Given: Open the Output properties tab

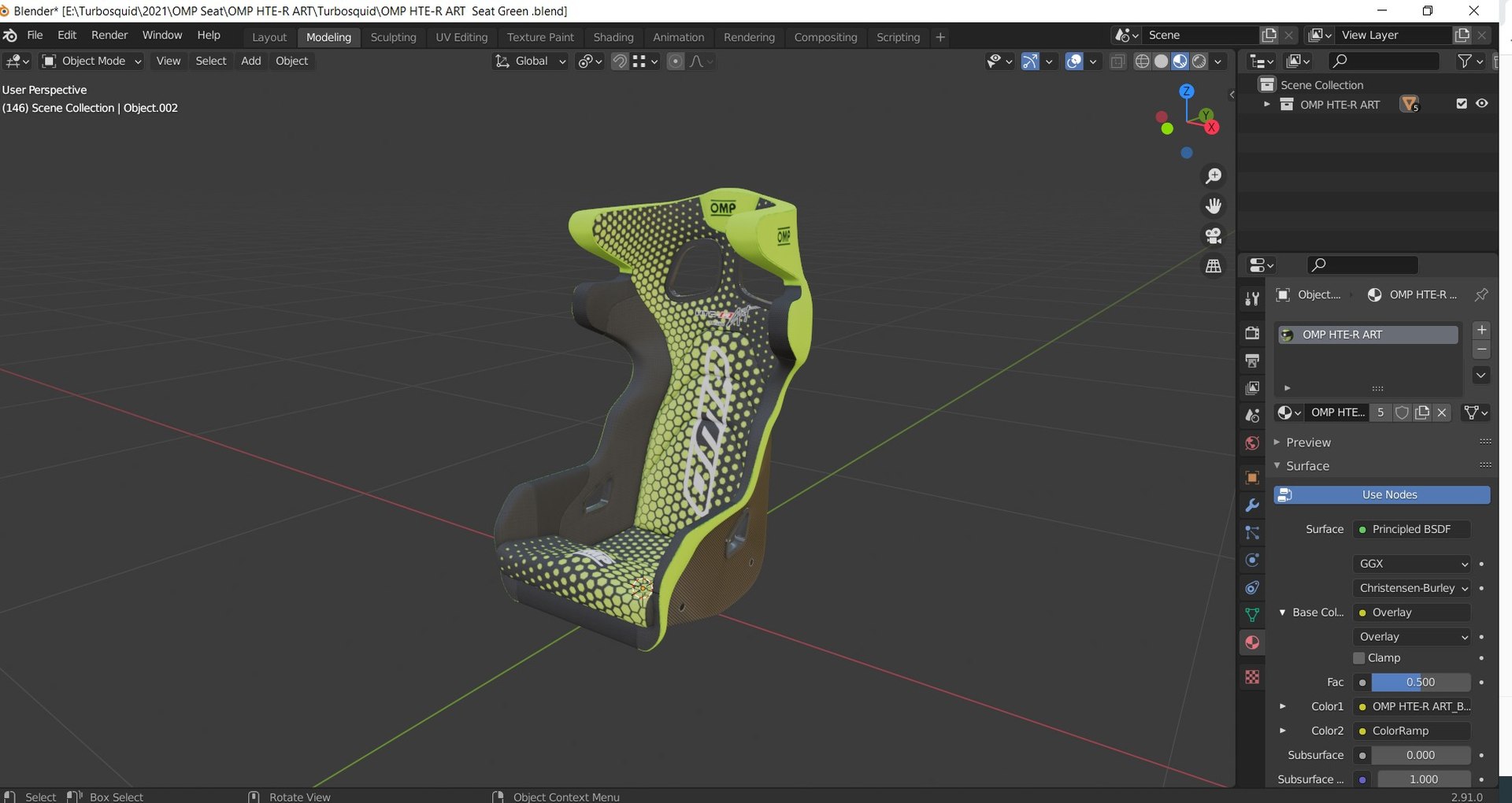Looking at the screenshot, I should tap(1252, 361).
